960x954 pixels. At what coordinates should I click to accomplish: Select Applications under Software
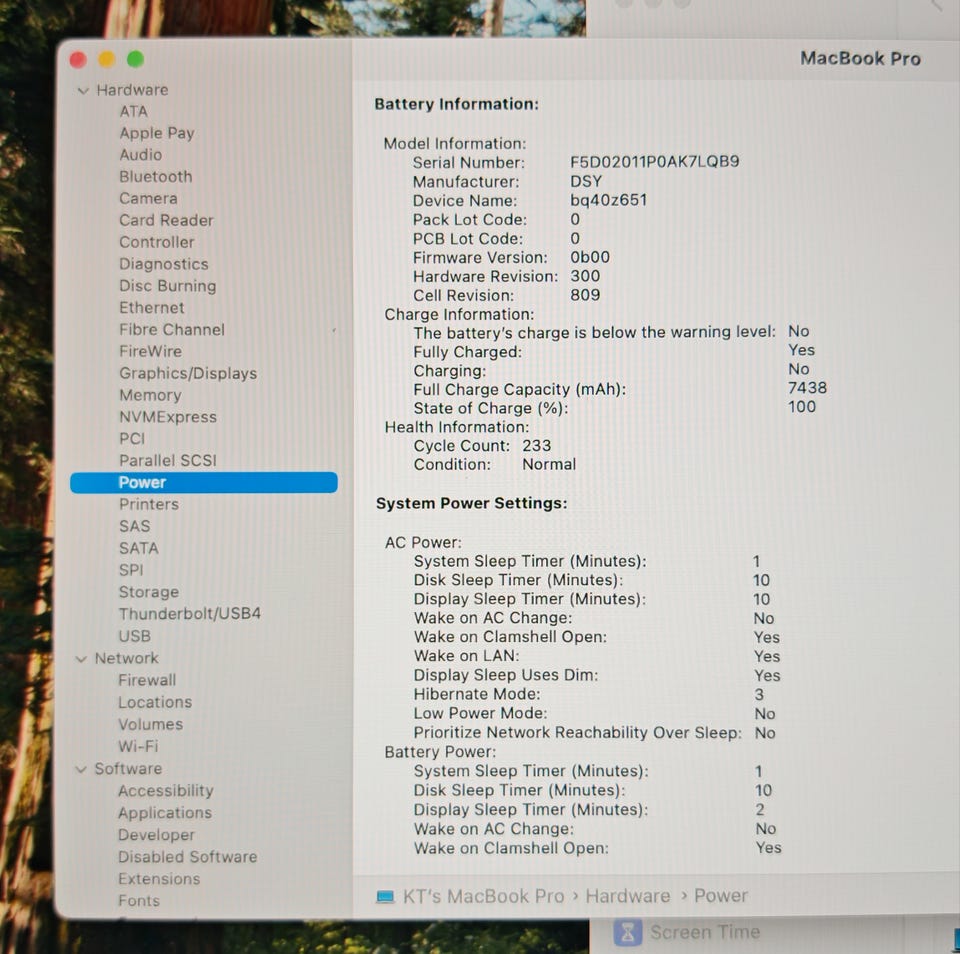pyautogui.click(x=165, y=813)
